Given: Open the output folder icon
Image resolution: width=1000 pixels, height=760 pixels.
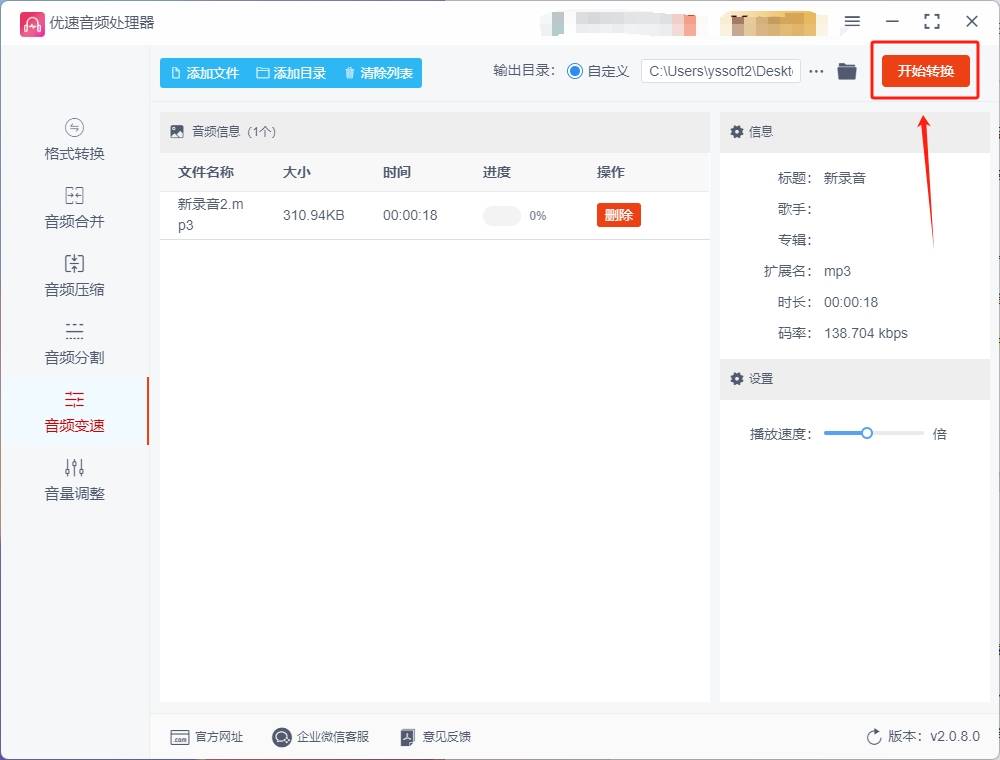Looking at the screenshot, I should tap(847, 71).
